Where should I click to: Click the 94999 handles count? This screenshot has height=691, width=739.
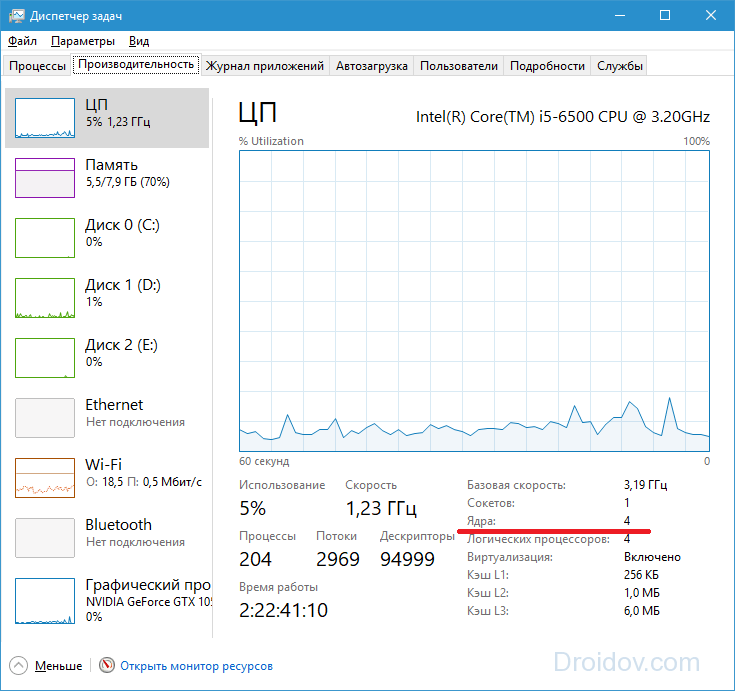[407, 559]
